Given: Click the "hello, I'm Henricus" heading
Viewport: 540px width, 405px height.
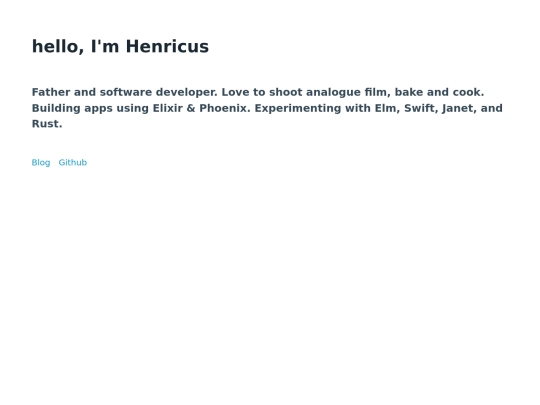Looking at the screenshot, I should click(120, 46).
